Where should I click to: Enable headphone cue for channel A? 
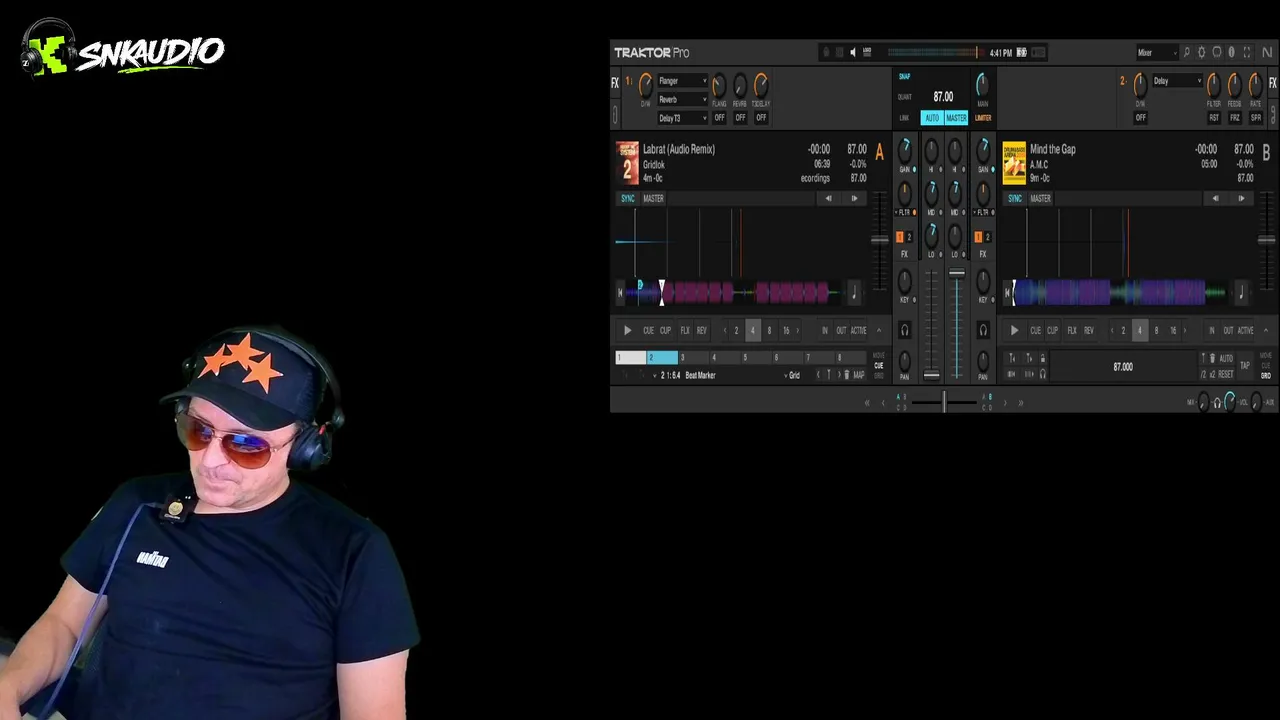[x=904, y=330]
